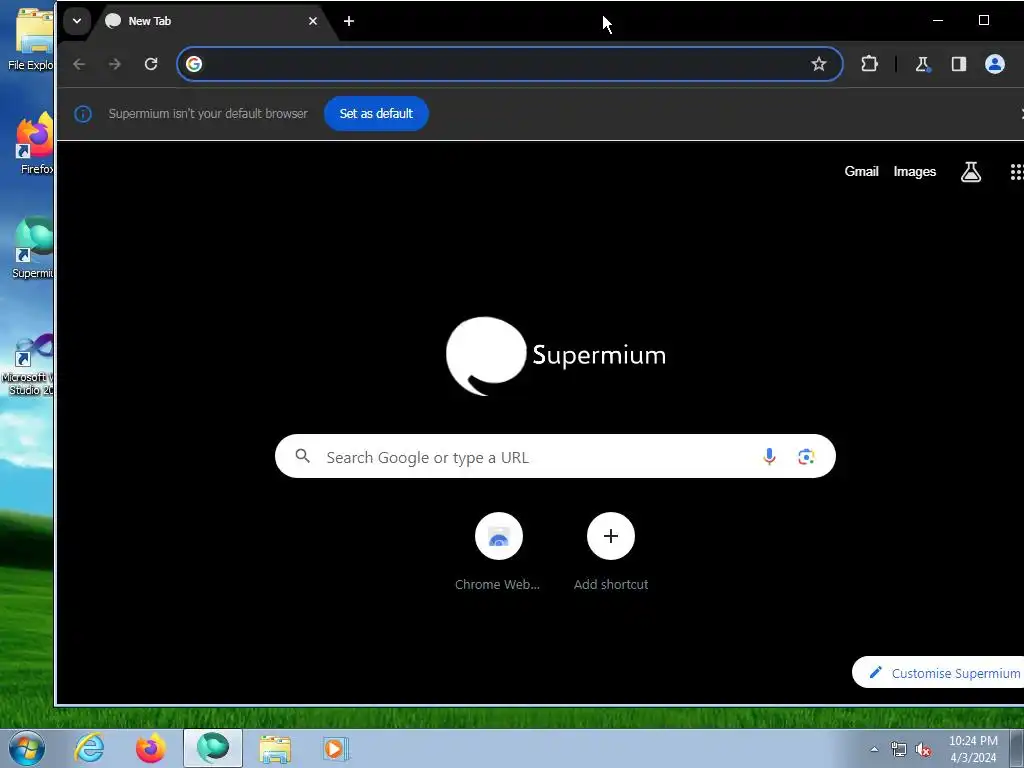Click the magnifier icon in search box
1024x768 pixels.
pos(302,456)
